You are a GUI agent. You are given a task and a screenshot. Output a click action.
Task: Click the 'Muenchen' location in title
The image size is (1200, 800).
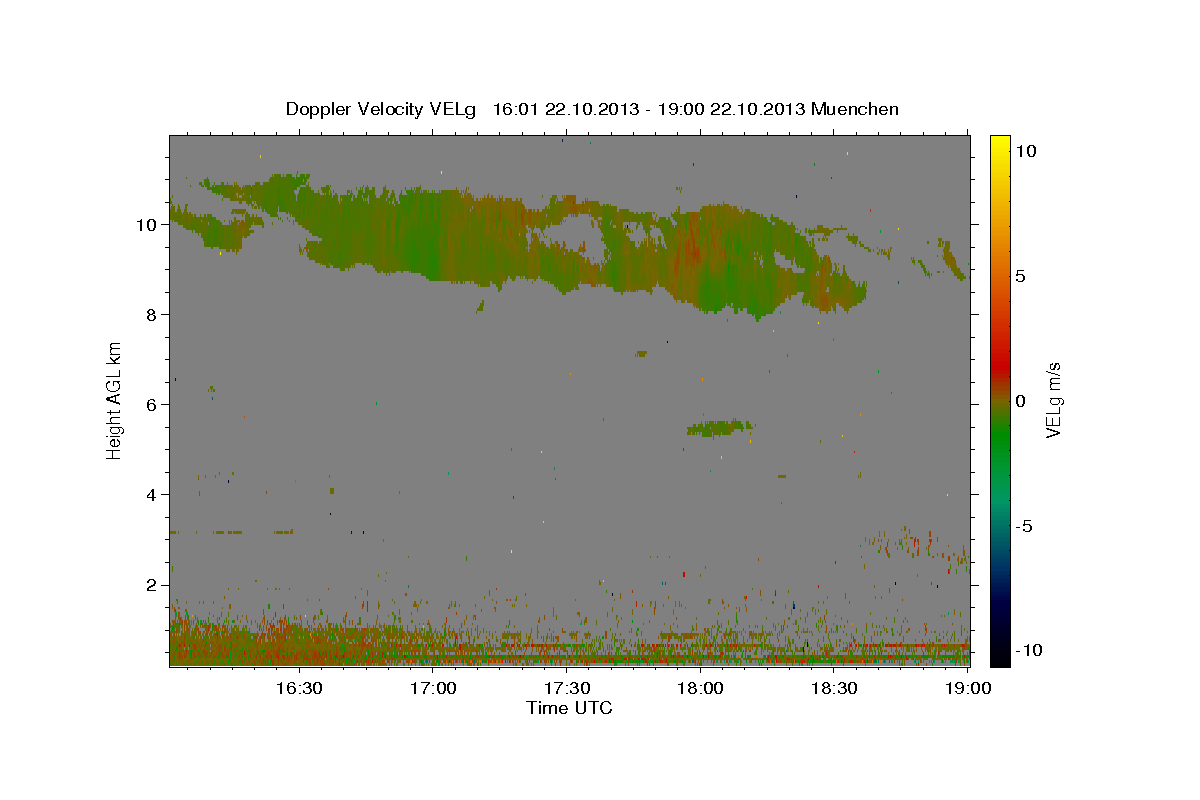855,109
